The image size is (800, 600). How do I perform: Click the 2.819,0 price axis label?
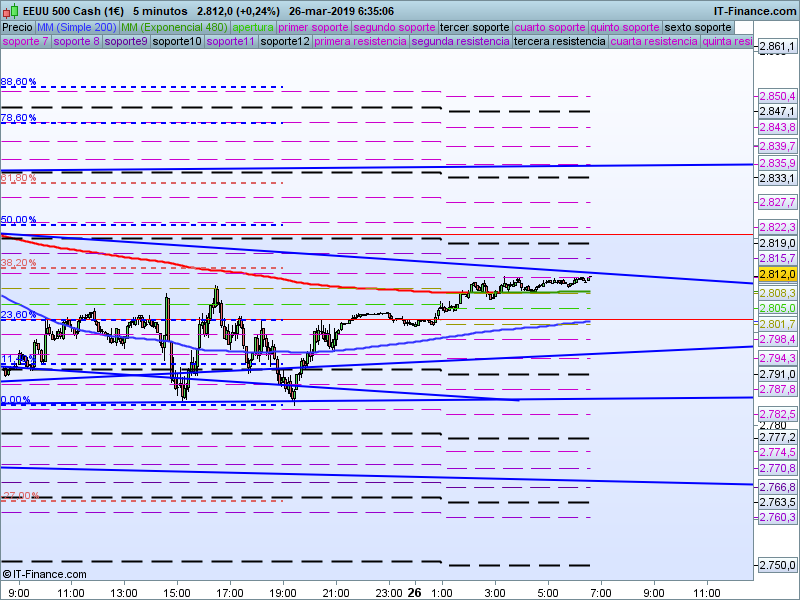(777, 243)
